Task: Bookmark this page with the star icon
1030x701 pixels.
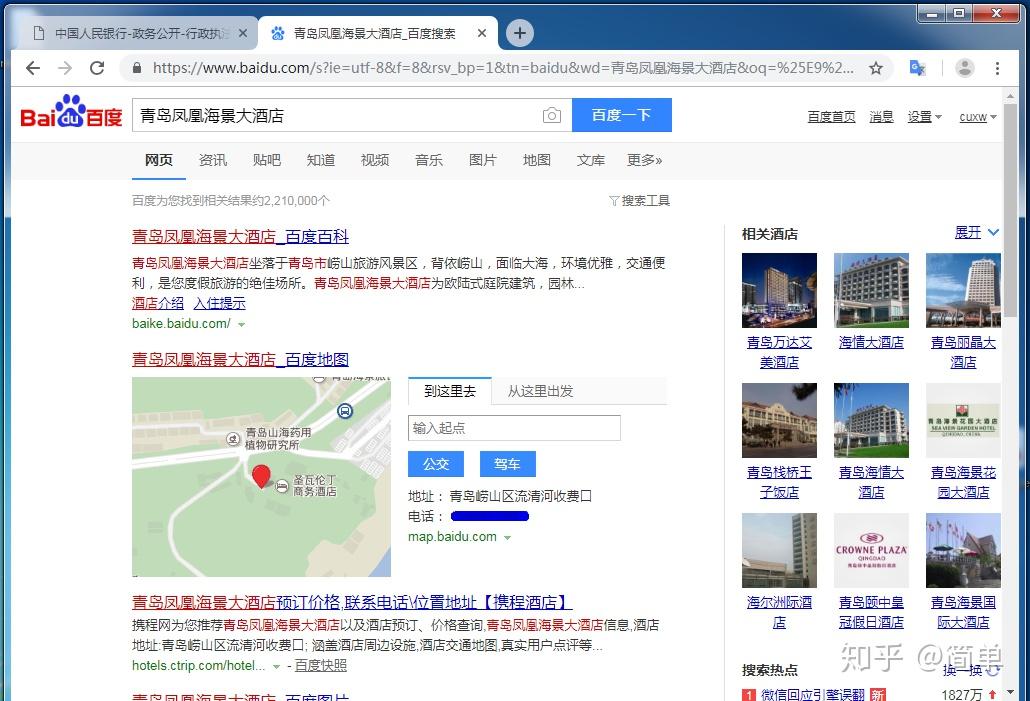Action: [x=876, y=68]
